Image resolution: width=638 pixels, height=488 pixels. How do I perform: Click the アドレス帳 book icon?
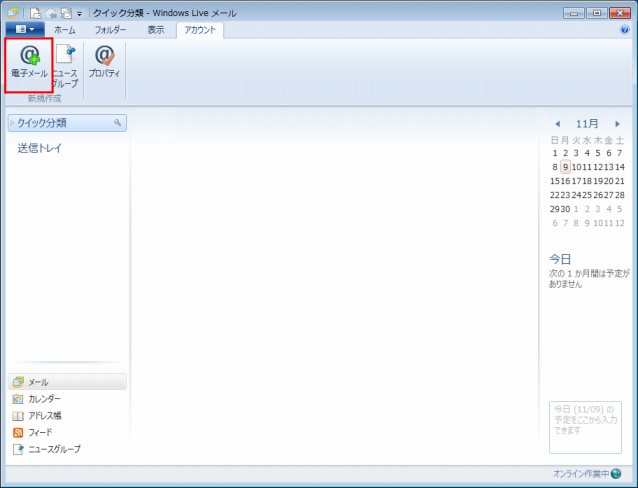pyautogui.click(x=18, y=416)
